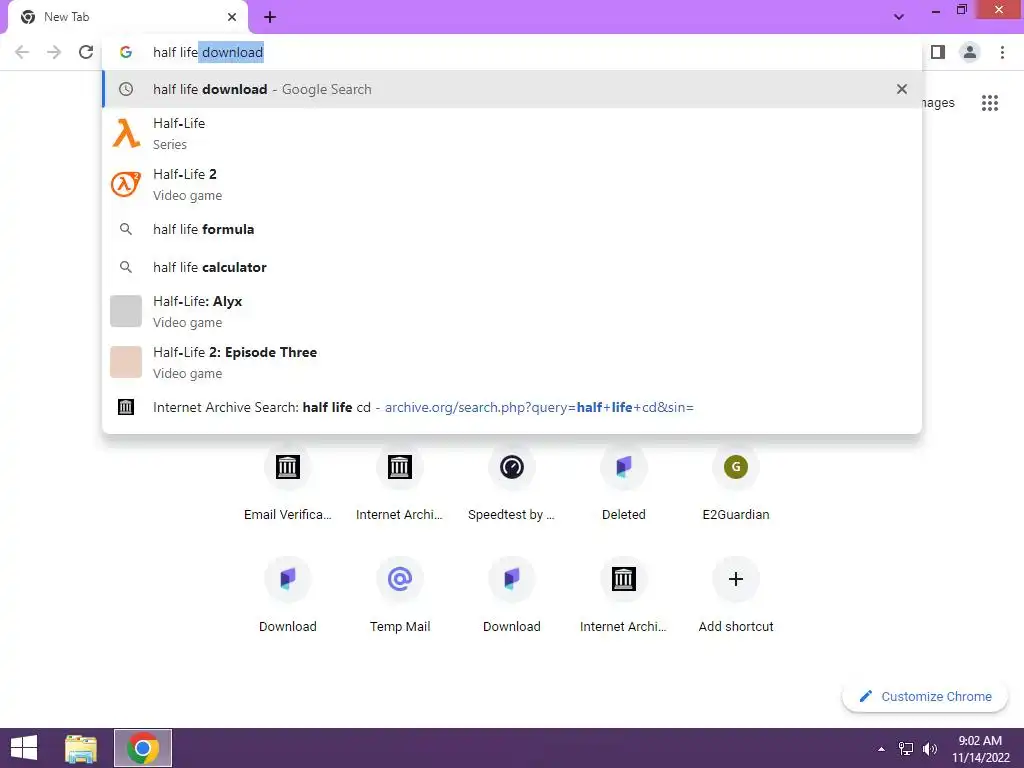The width and height of the screenshot is (1024, 768).
Task: Click the Add shortcut button
Action: (736, 596)
